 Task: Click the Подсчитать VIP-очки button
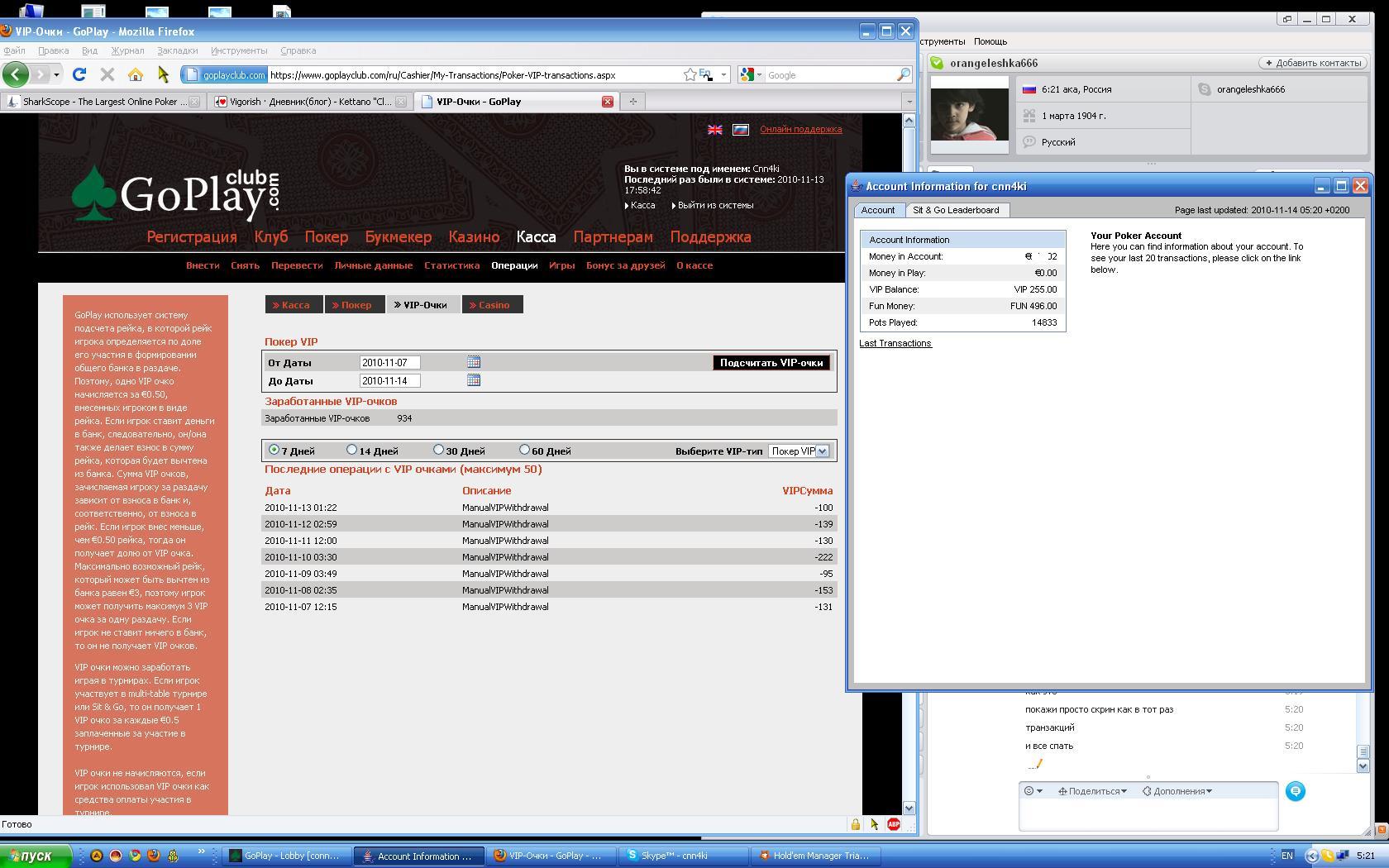(771, 363)
